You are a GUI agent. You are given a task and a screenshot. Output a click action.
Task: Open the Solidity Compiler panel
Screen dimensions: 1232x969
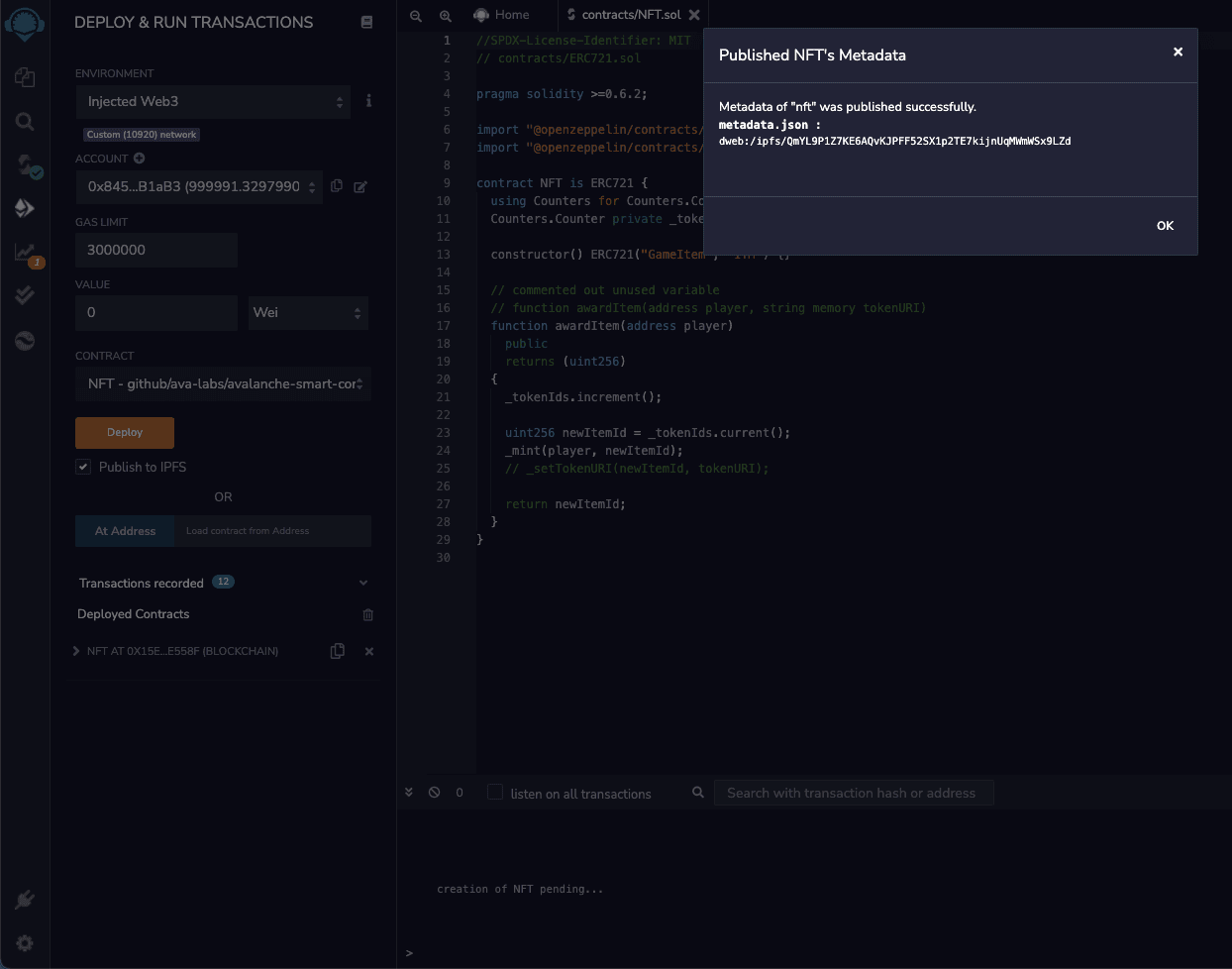click(x=25, y=165)
